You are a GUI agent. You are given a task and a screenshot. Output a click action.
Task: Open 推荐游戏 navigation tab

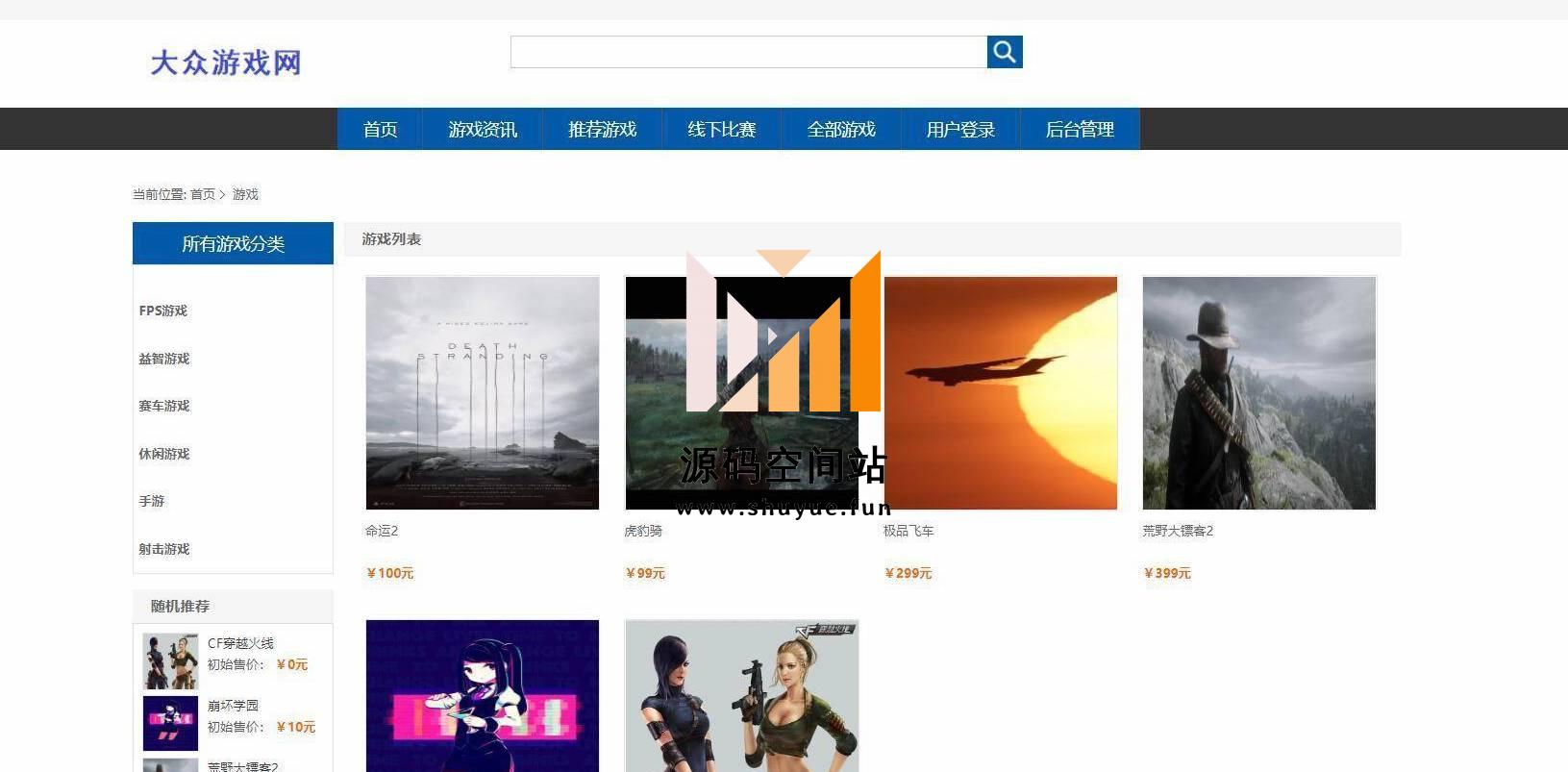coord(602,129)
